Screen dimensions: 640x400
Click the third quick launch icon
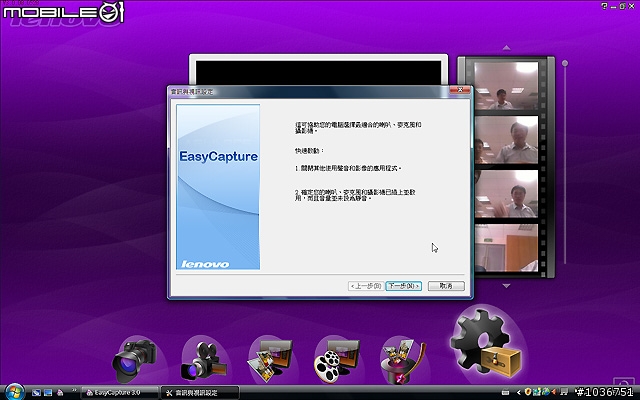pyautogui.click(x=60, y=393)
